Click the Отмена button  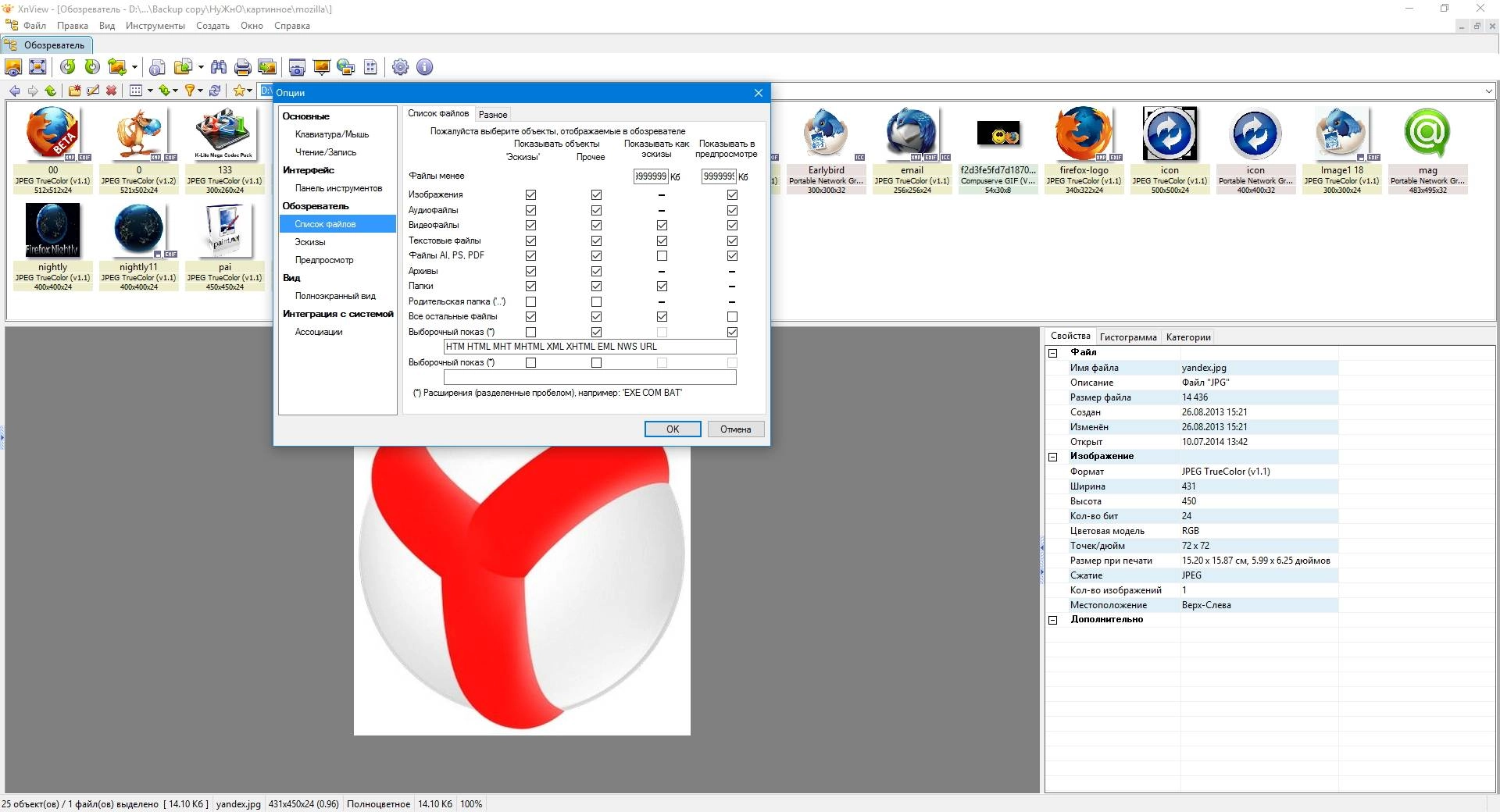pos(736,429)
